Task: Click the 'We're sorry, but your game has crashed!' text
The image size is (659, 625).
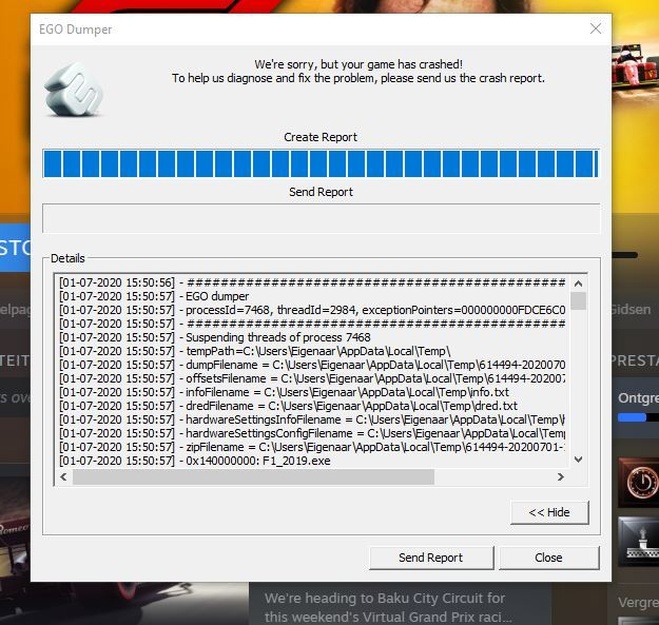Action: pos(358,64)
